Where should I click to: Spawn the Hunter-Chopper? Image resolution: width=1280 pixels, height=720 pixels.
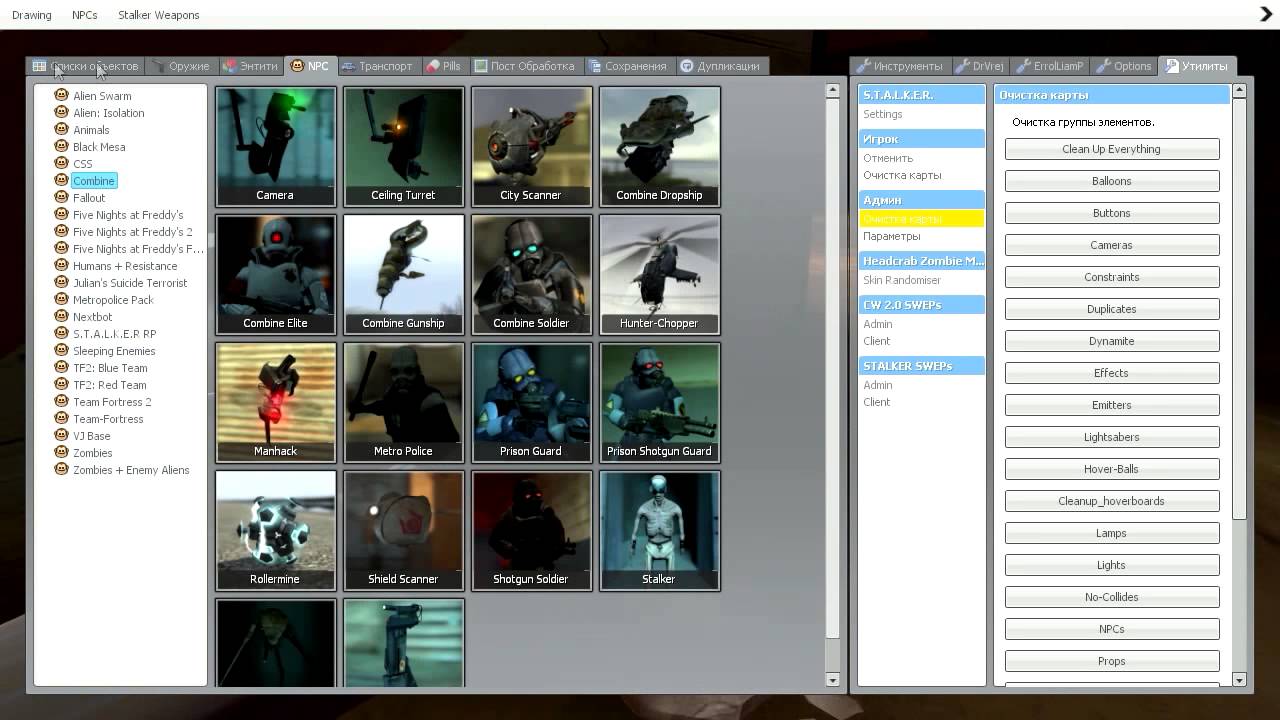659,274
